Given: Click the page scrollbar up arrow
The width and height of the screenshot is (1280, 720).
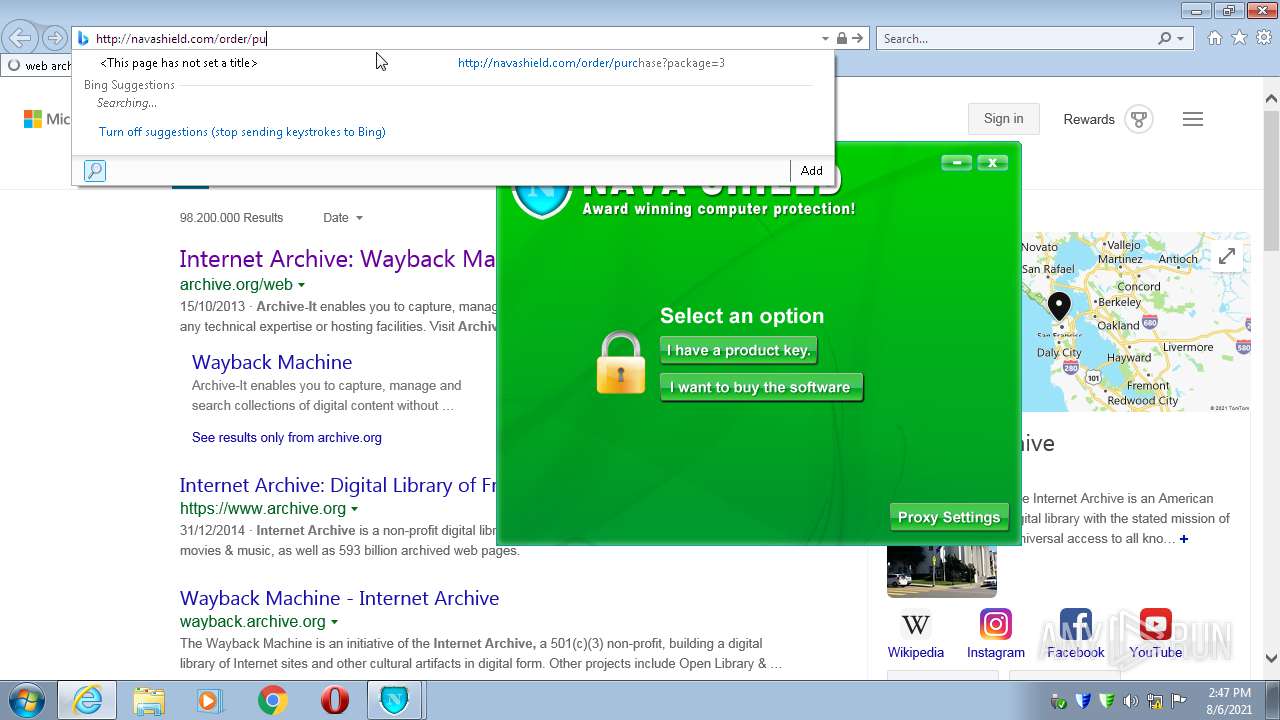Looking at the screenshot, I should [1271, 99].
